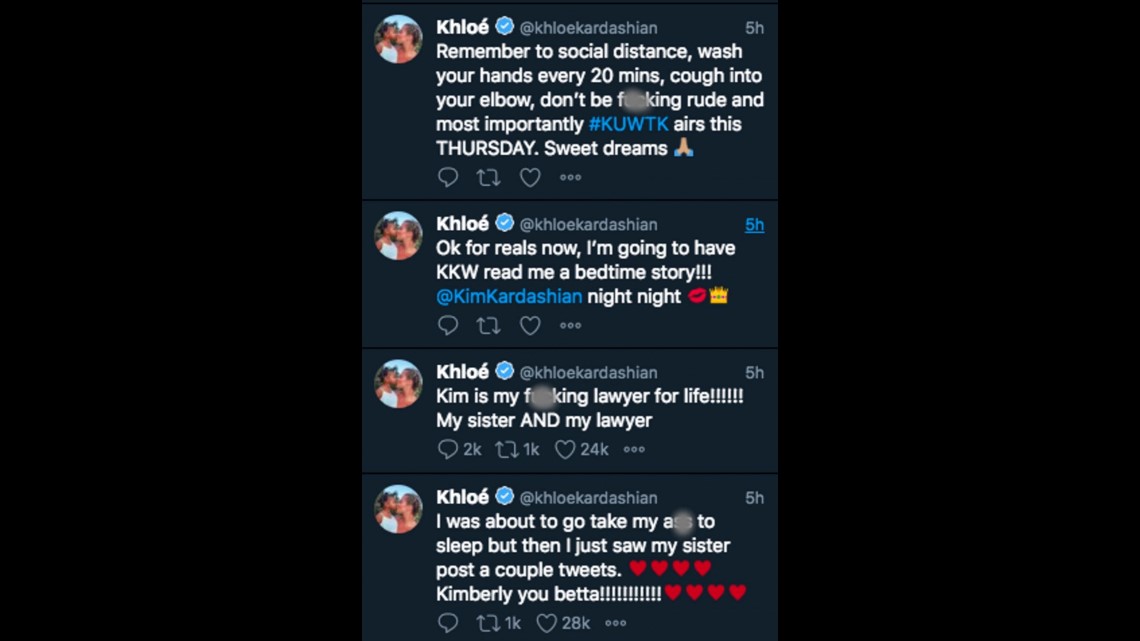Retweet the lawyer for life tweet

506,449
